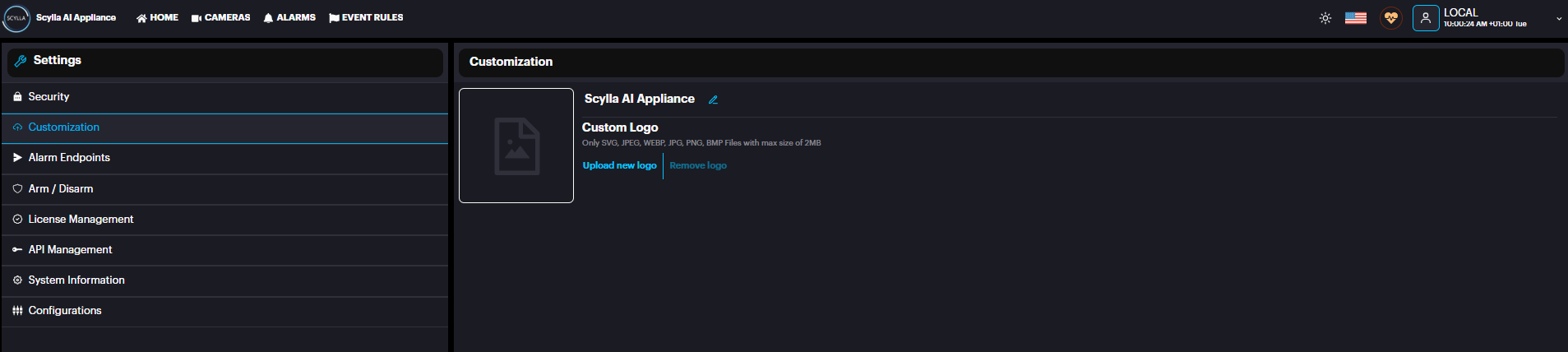Open Security settings in the sidebar
The width and height of the screenshot is (1568, 352).
(x=49, y=97)
